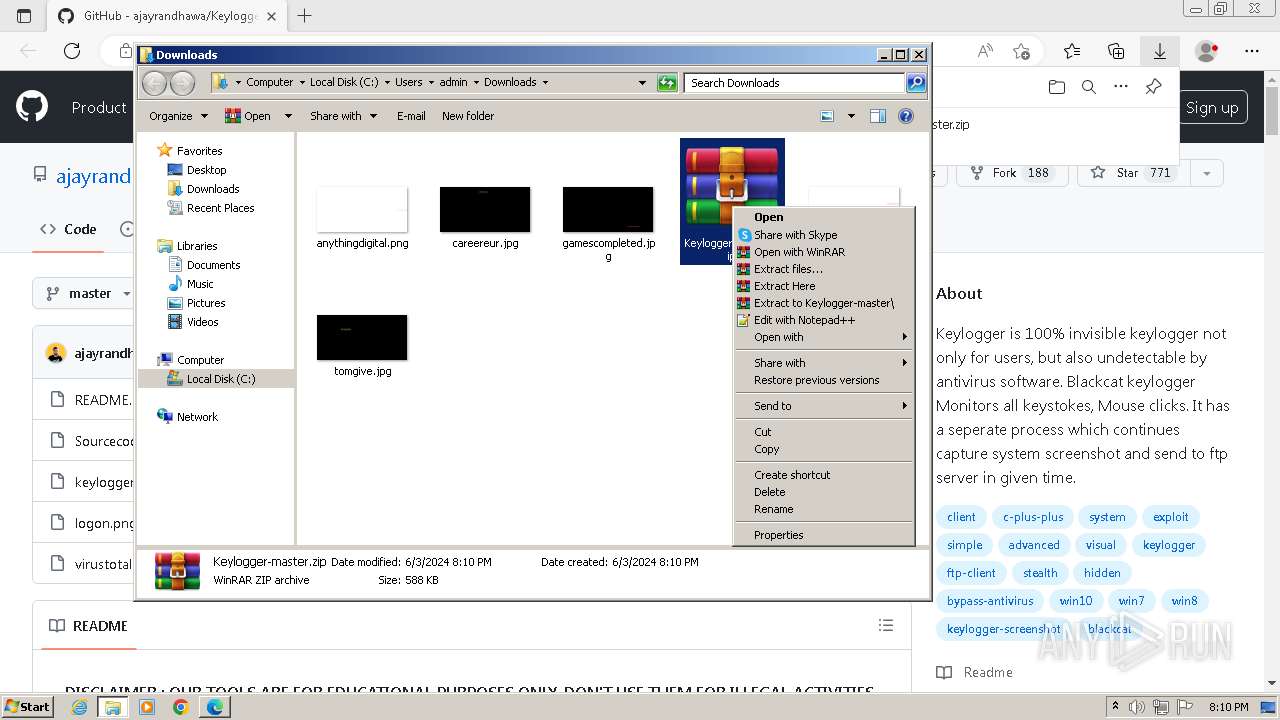Open Edge tab actions menu icon
The height and width of the screenshot is (720, 1280).
pos(24,16)
